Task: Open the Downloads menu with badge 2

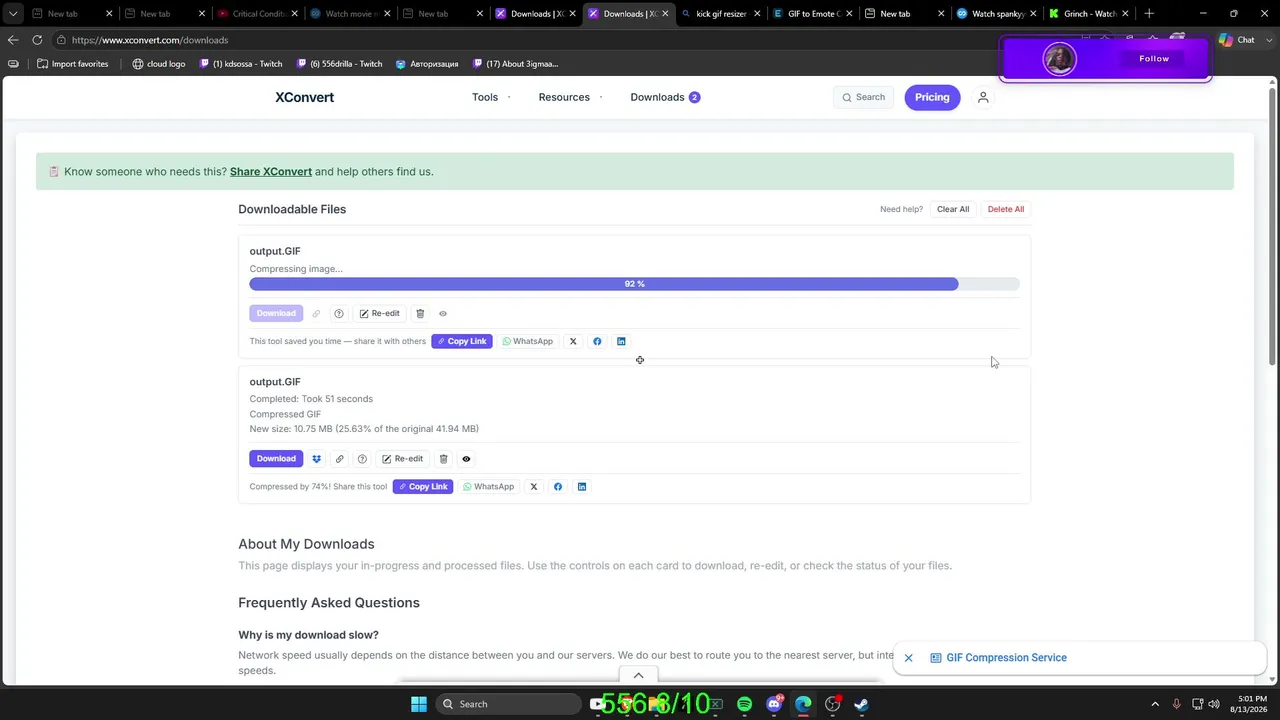Action: pyautogui.click(x=665, y=97)
